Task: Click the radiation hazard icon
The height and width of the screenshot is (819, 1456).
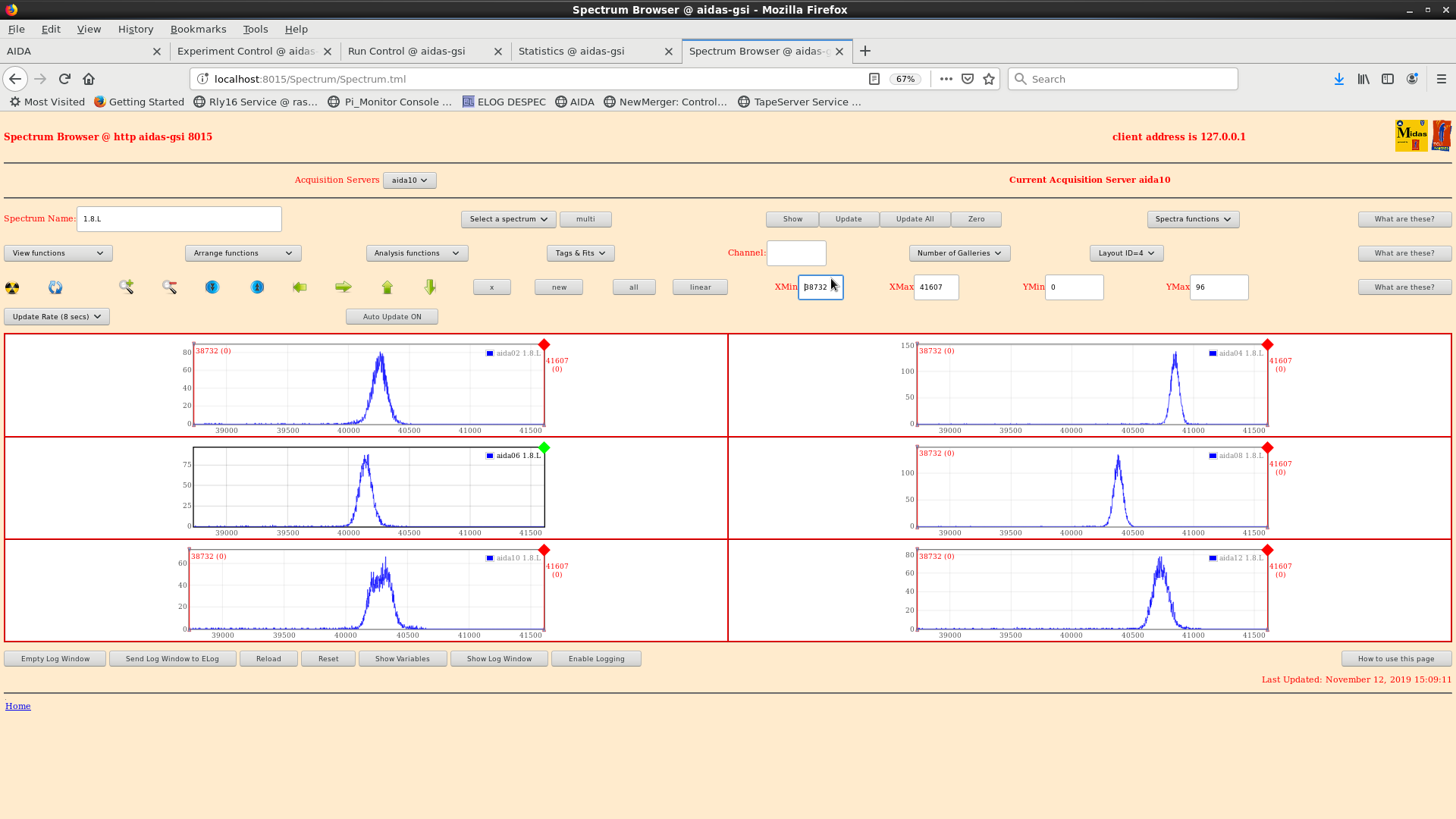Action: click(12, 287)
